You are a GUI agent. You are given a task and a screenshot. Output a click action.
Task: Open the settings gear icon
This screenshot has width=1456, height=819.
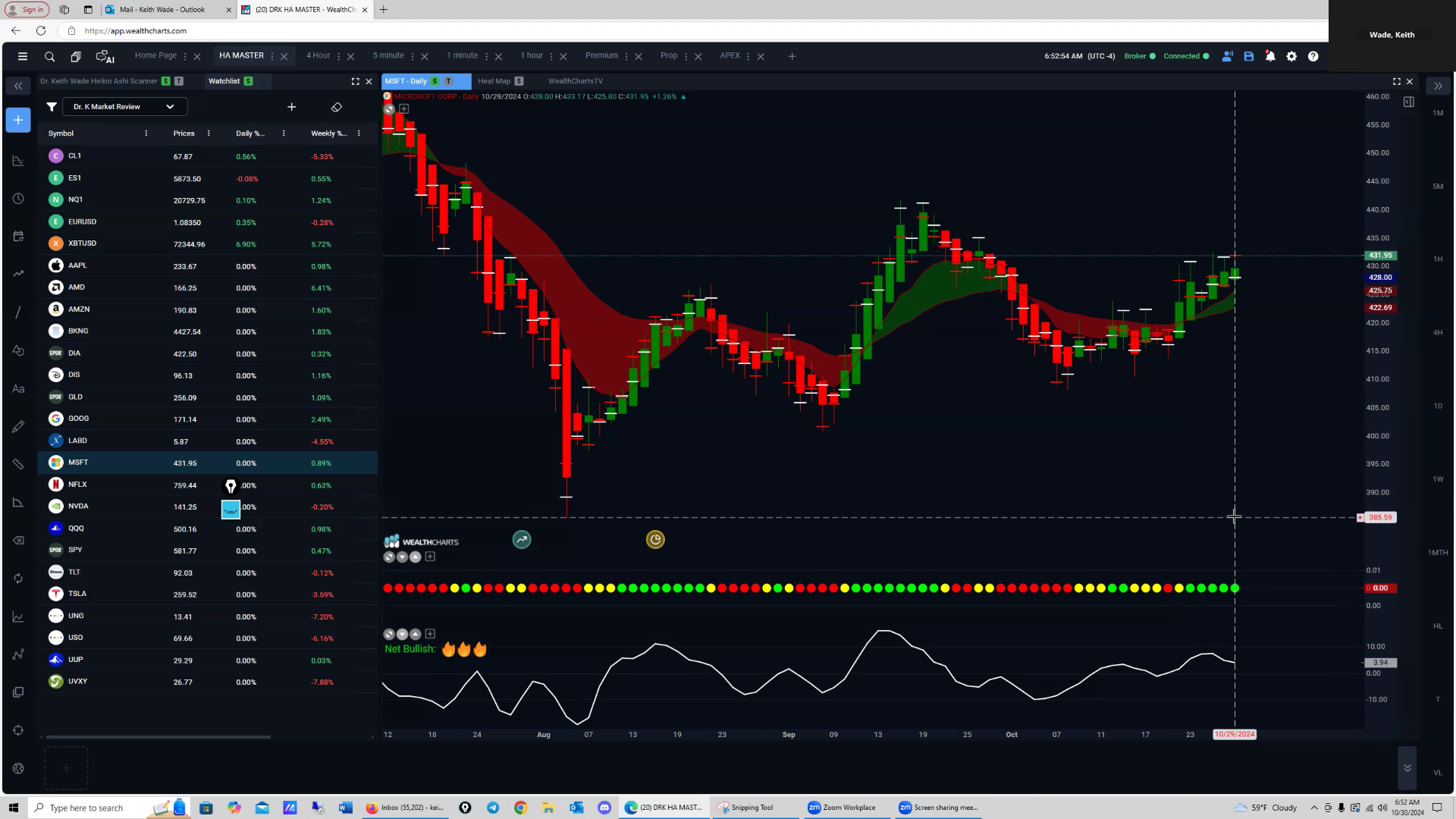[1291, 56]
